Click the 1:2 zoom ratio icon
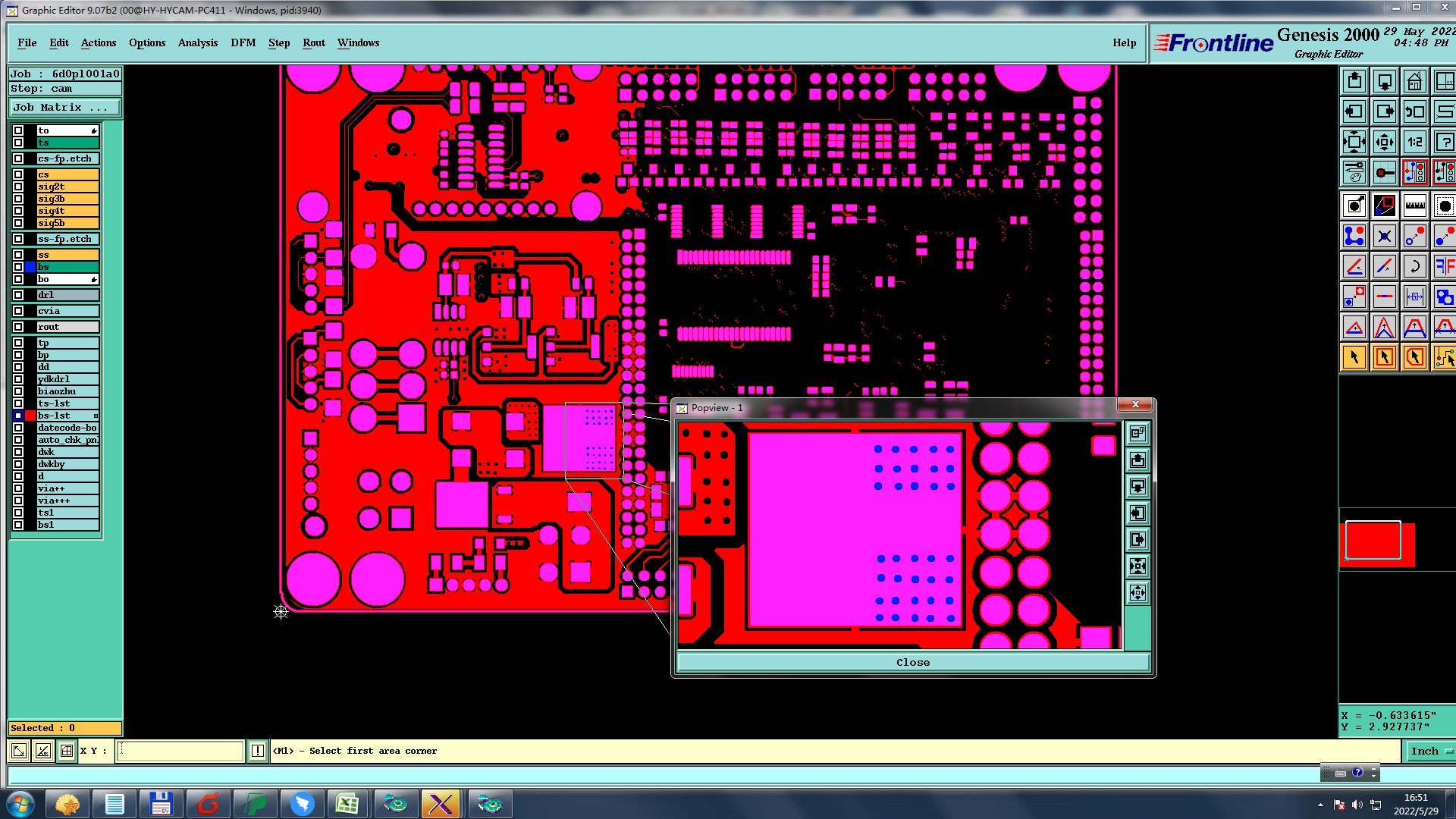The width and height of the screenshot is (1456, 819). 1414,142
